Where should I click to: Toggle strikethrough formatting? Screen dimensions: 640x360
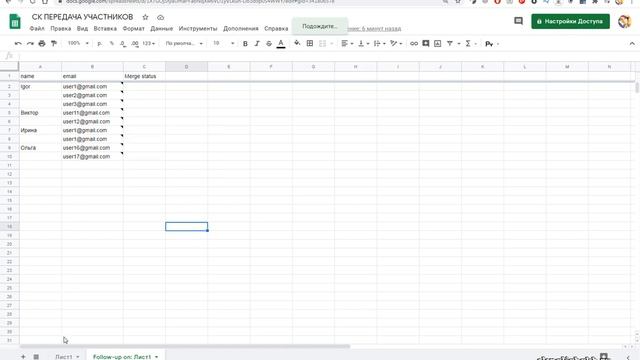tap(269, 44)
